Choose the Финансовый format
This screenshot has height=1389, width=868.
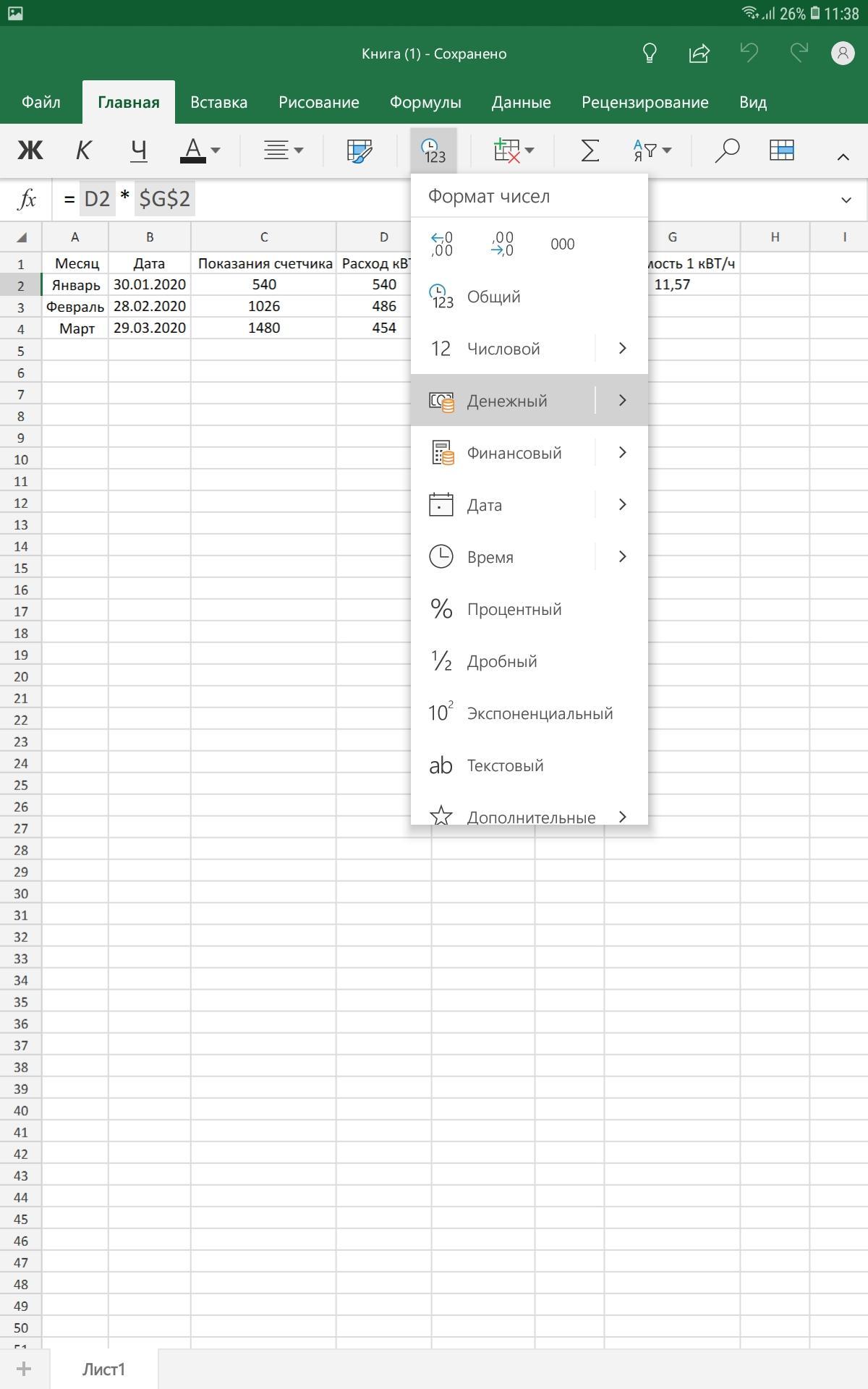coord(503,453)
